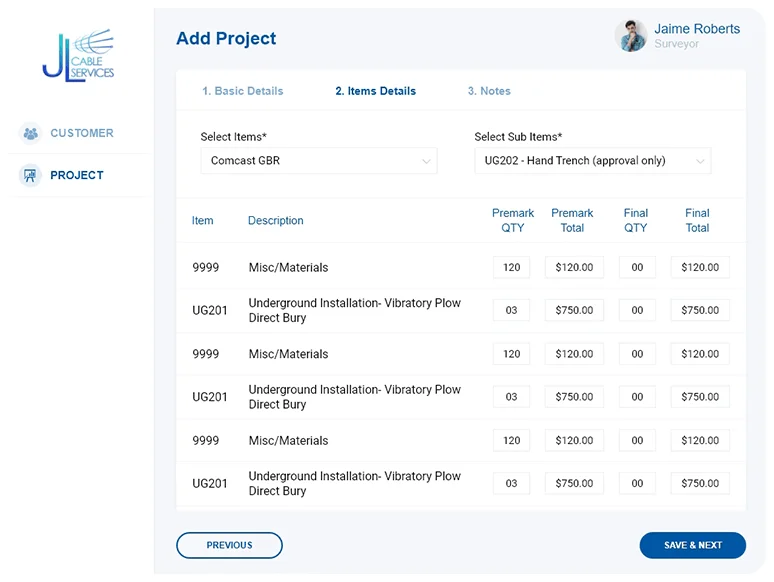Click Premark Total field in first UG201 row
Viewport: 774px width, 582px height.
(574, 311)
